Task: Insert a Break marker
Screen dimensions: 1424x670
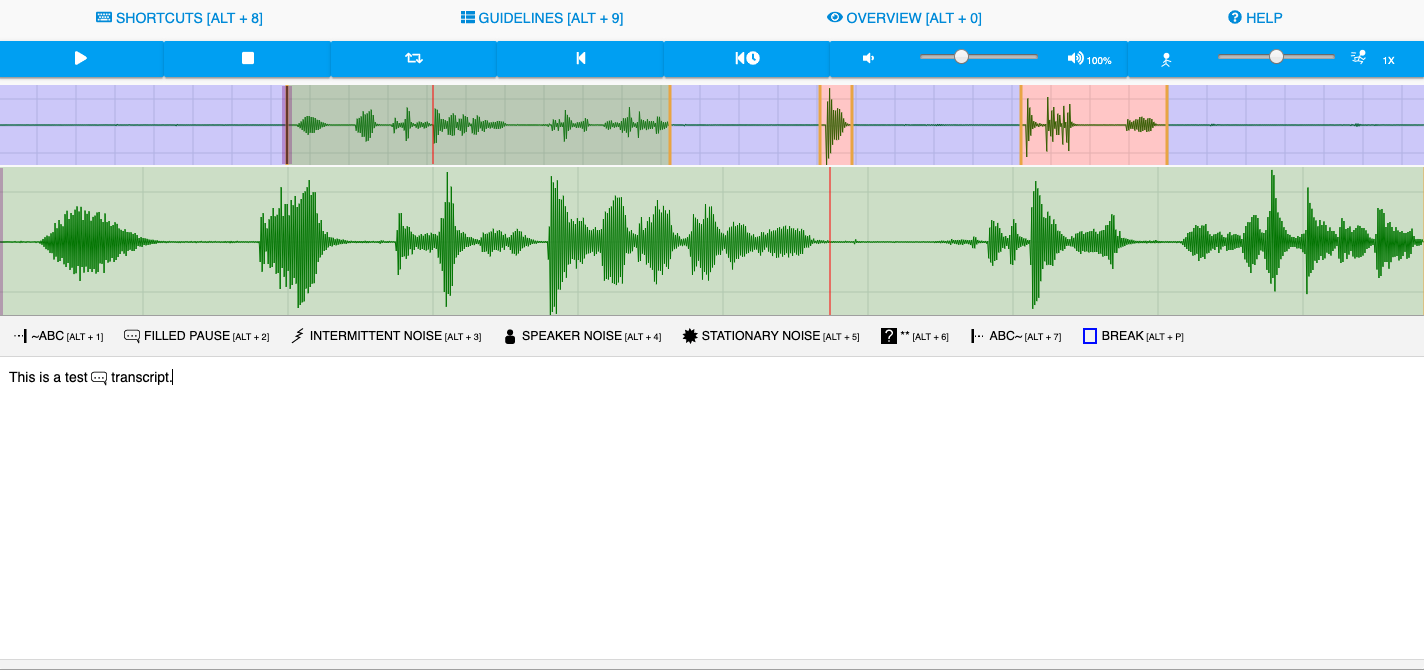Action: [x=1132, y=336]
